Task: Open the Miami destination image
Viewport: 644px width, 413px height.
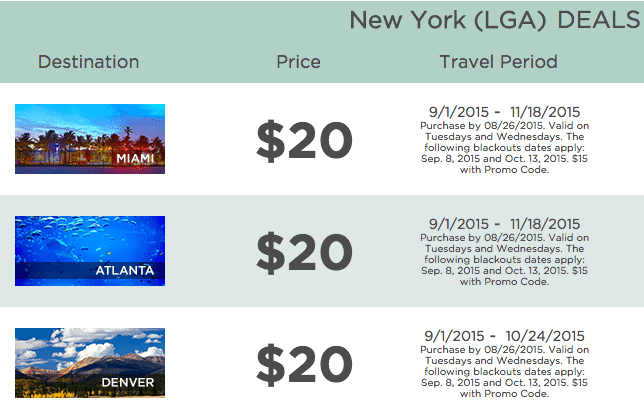Action: 90,139
